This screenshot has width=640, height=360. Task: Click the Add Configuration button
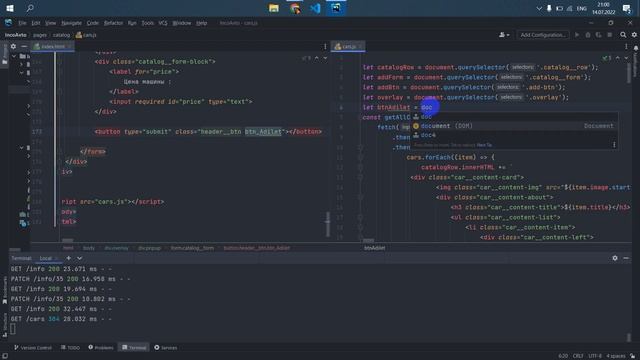point(543,35)
